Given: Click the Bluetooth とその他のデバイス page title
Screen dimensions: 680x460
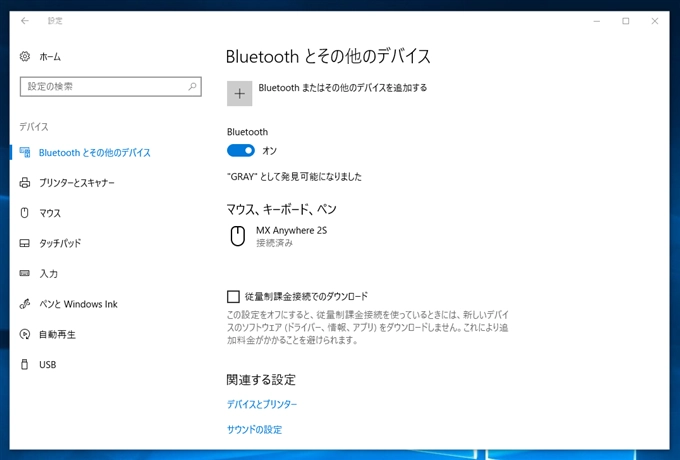Looking at the screenshot, I should click(328, 56).
